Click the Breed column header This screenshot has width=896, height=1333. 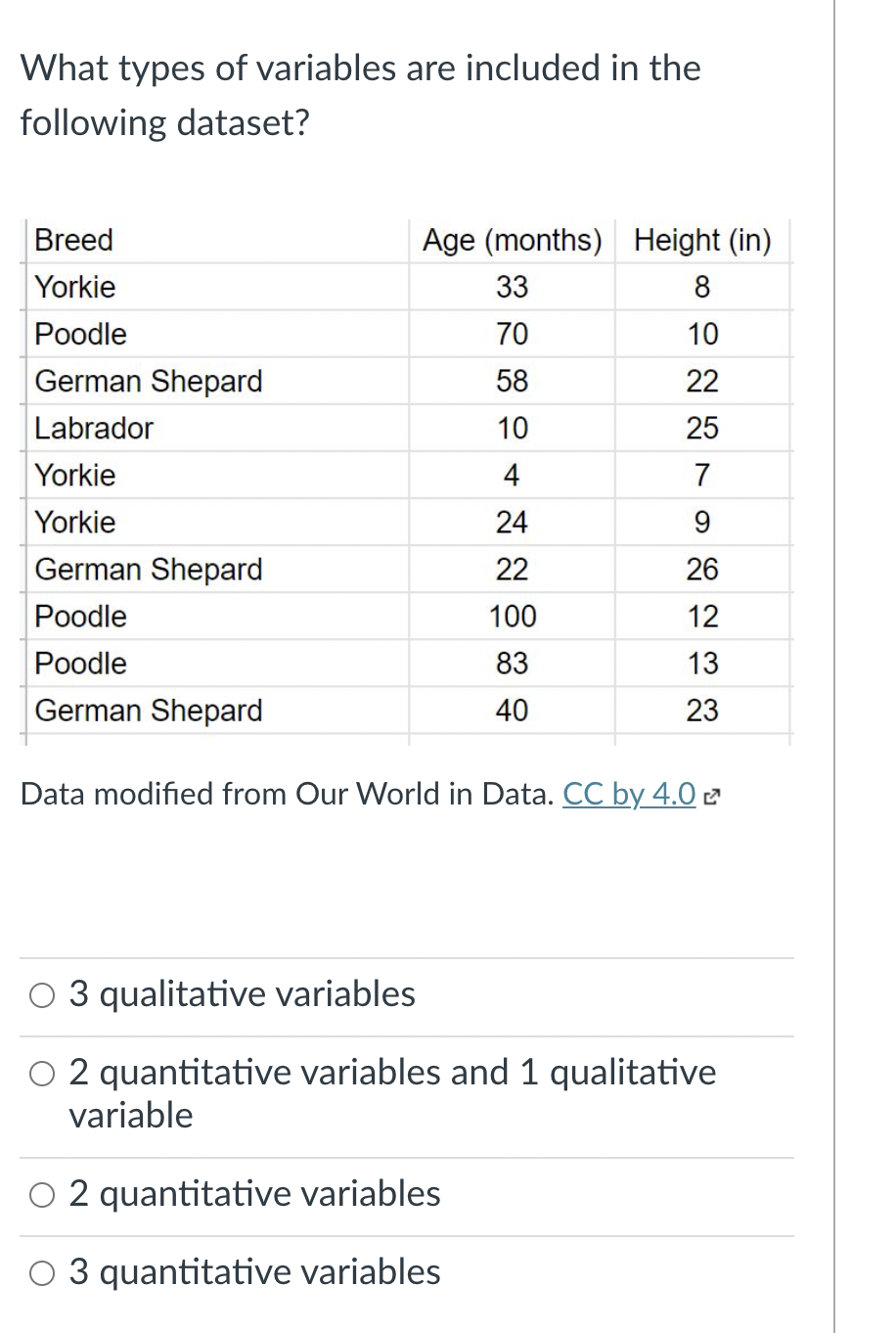pos(74,240)
